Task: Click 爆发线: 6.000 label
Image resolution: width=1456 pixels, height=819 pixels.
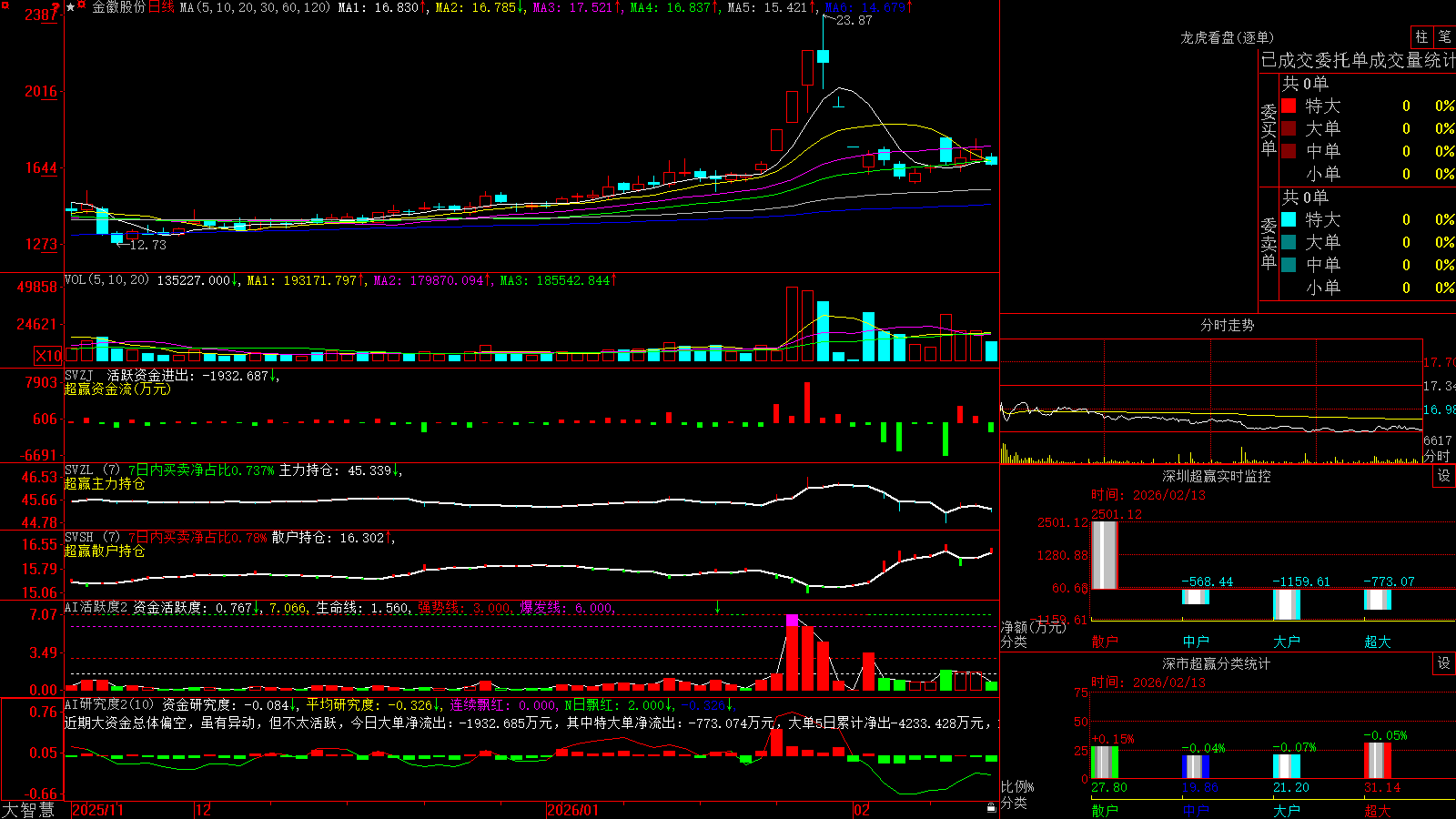Action: click(x=568, y=608)
